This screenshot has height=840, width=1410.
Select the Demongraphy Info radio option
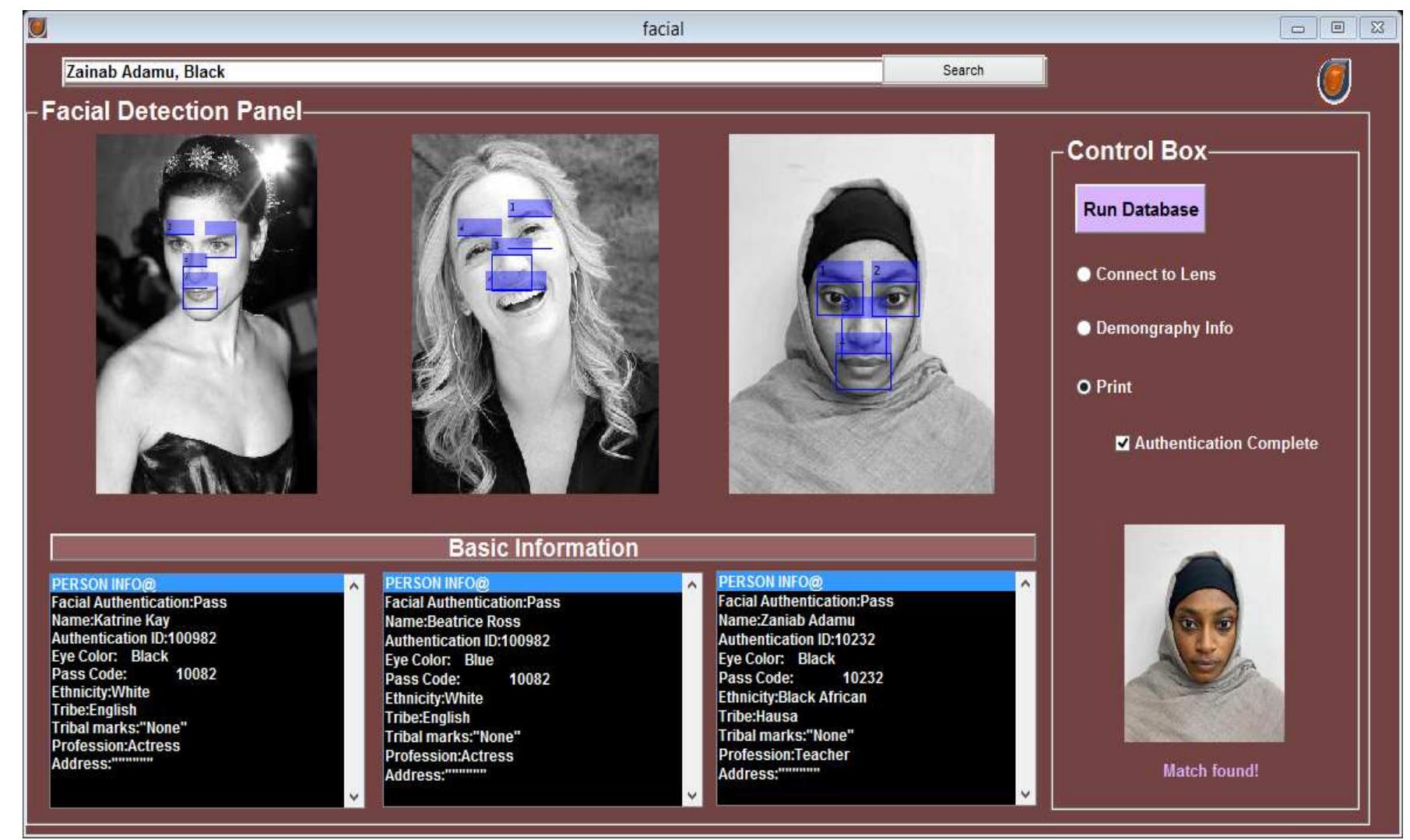pyautogui.click(x=1084, y=329)
